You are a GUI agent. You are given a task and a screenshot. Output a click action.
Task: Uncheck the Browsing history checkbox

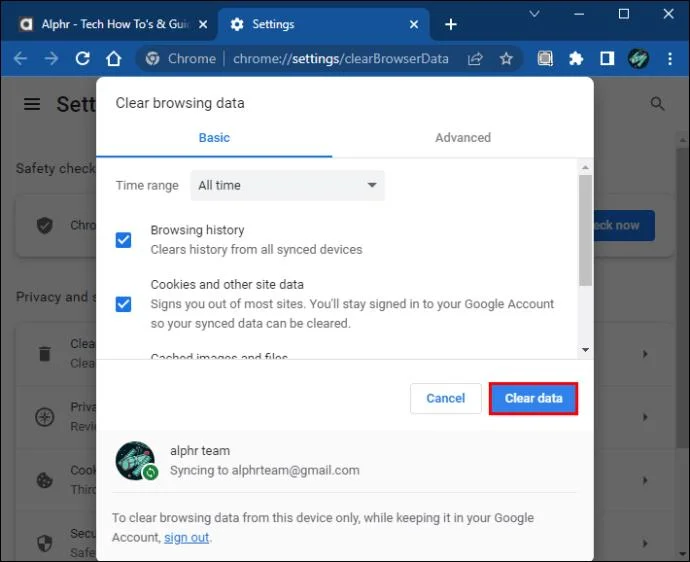point(123,240)
